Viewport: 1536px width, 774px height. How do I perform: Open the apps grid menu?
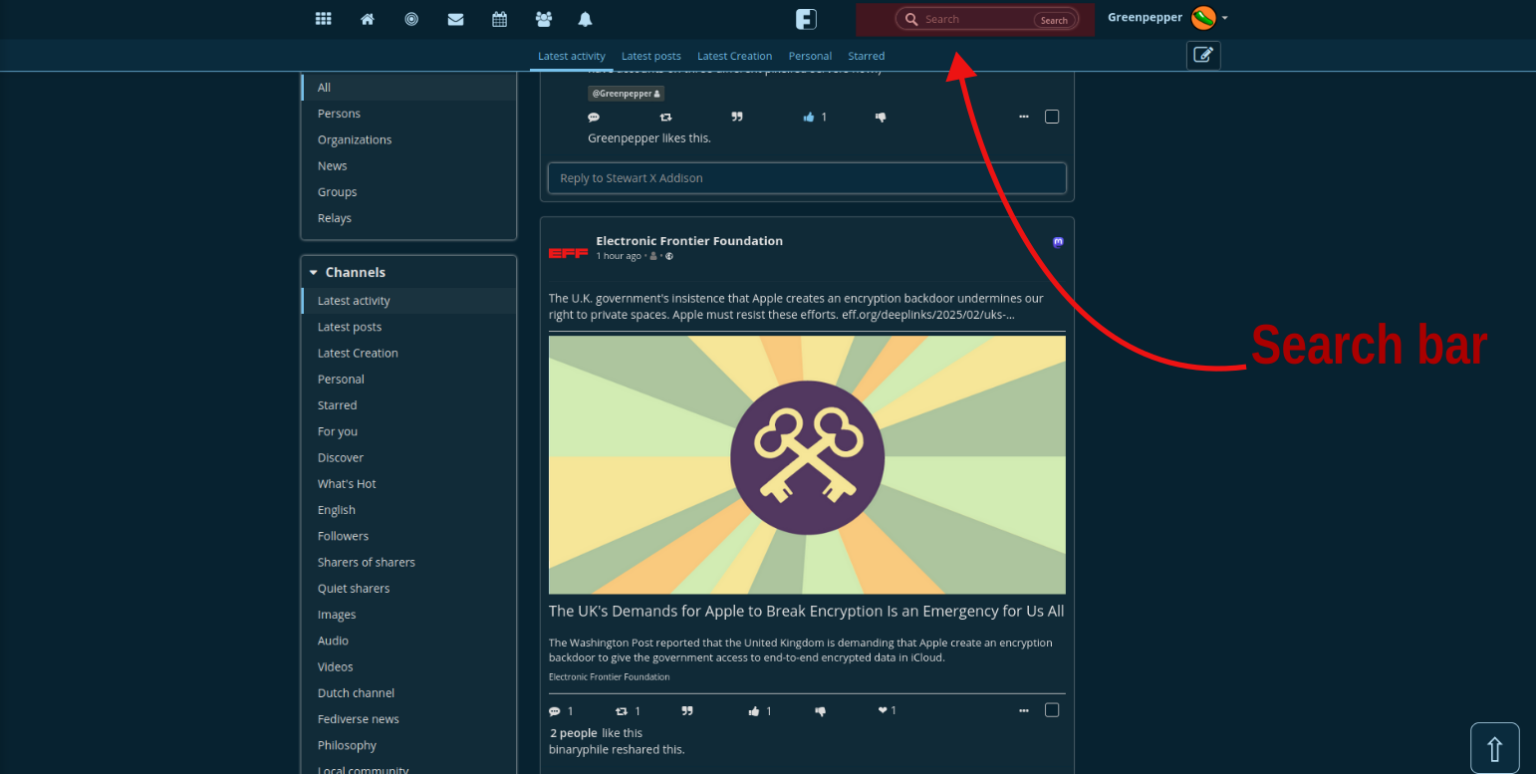(x=323, y=19)
